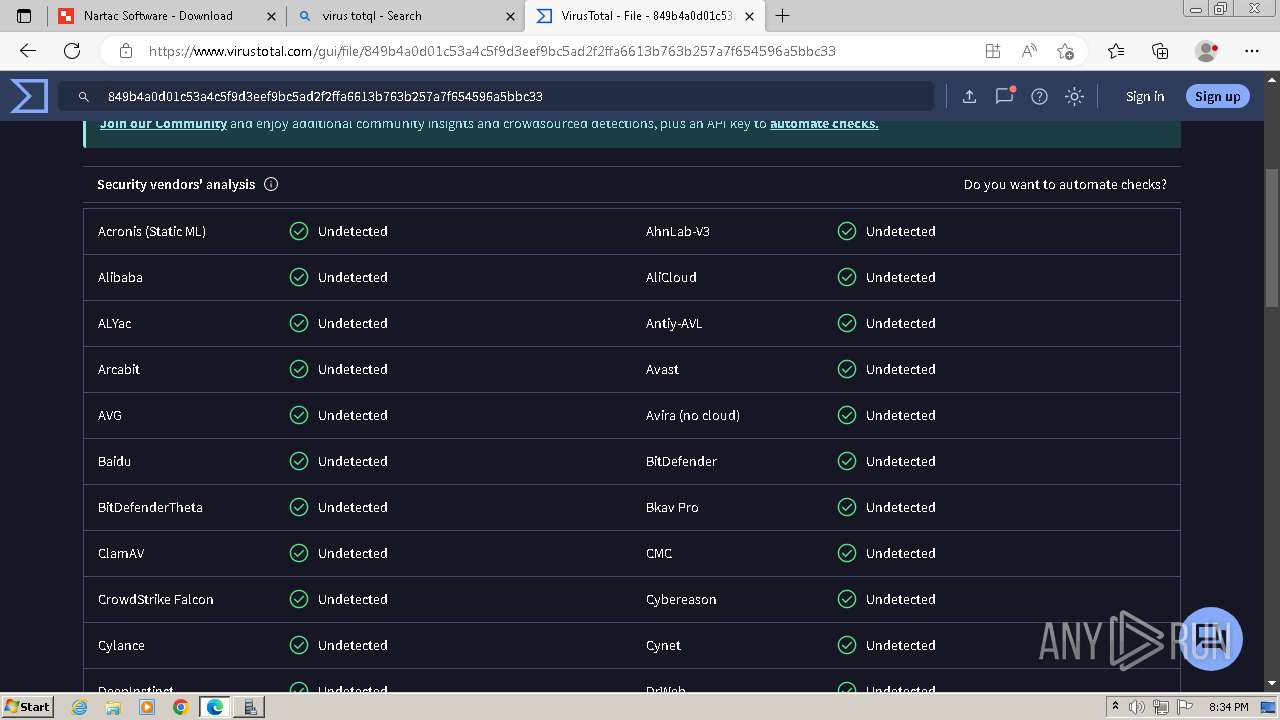The width and height of the screenshot is (1280, 720).
Task: Click the upload file icon
Action: tap(969, 97)
